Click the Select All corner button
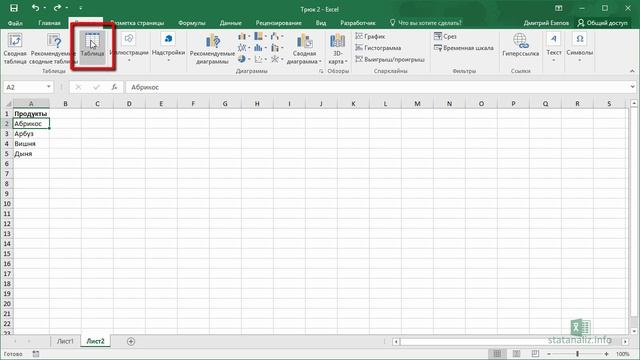 coord(8,104)
